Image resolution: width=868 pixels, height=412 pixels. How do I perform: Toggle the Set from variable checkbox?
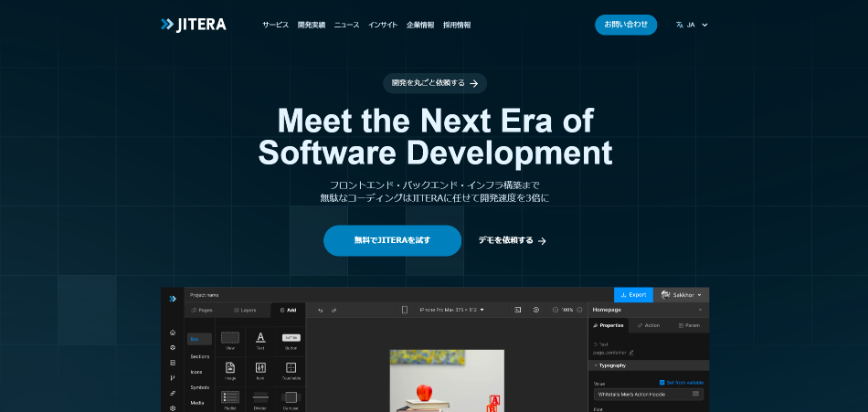pos(662,382)
